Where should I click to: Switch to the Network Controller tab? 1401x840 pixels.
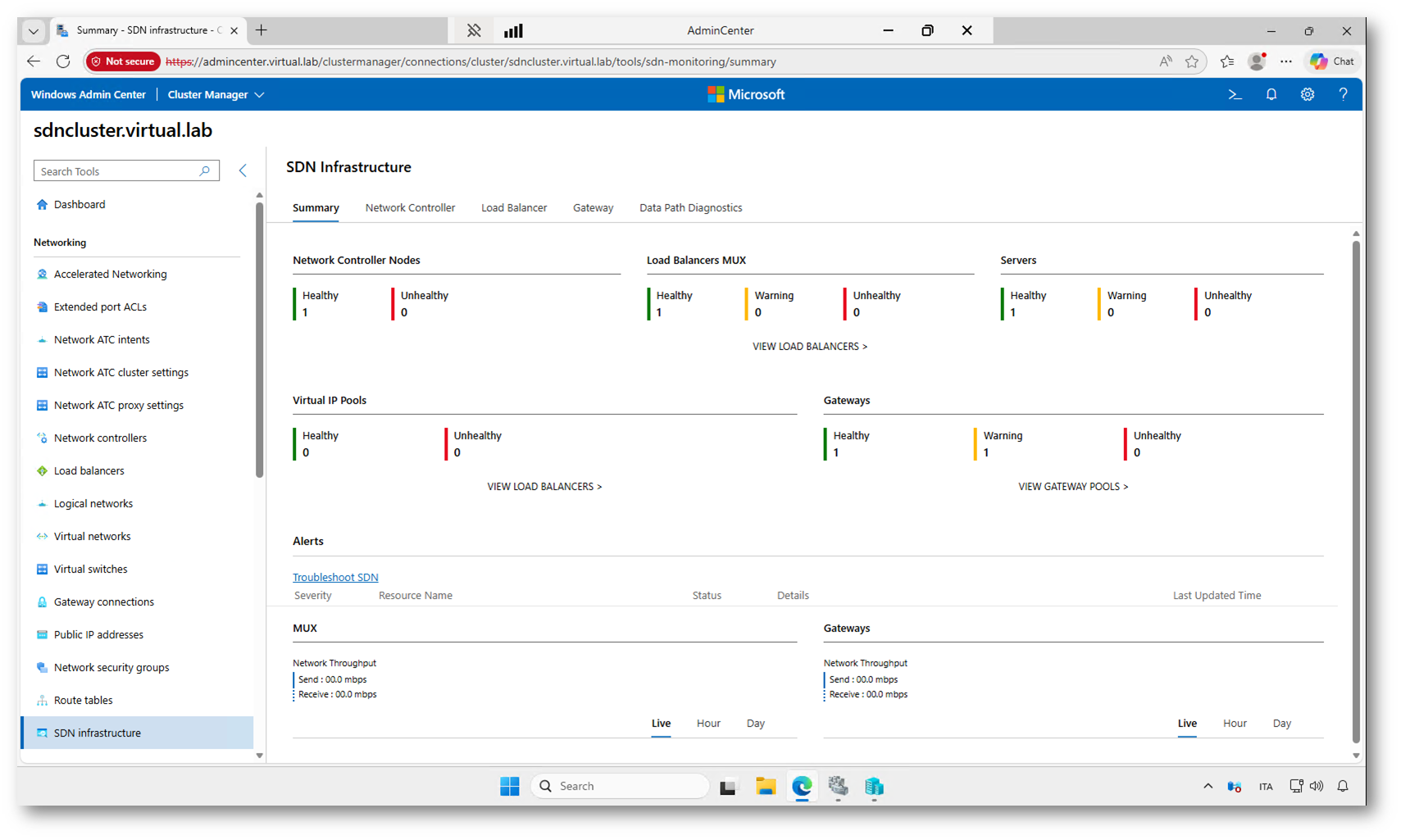point(410,208)
